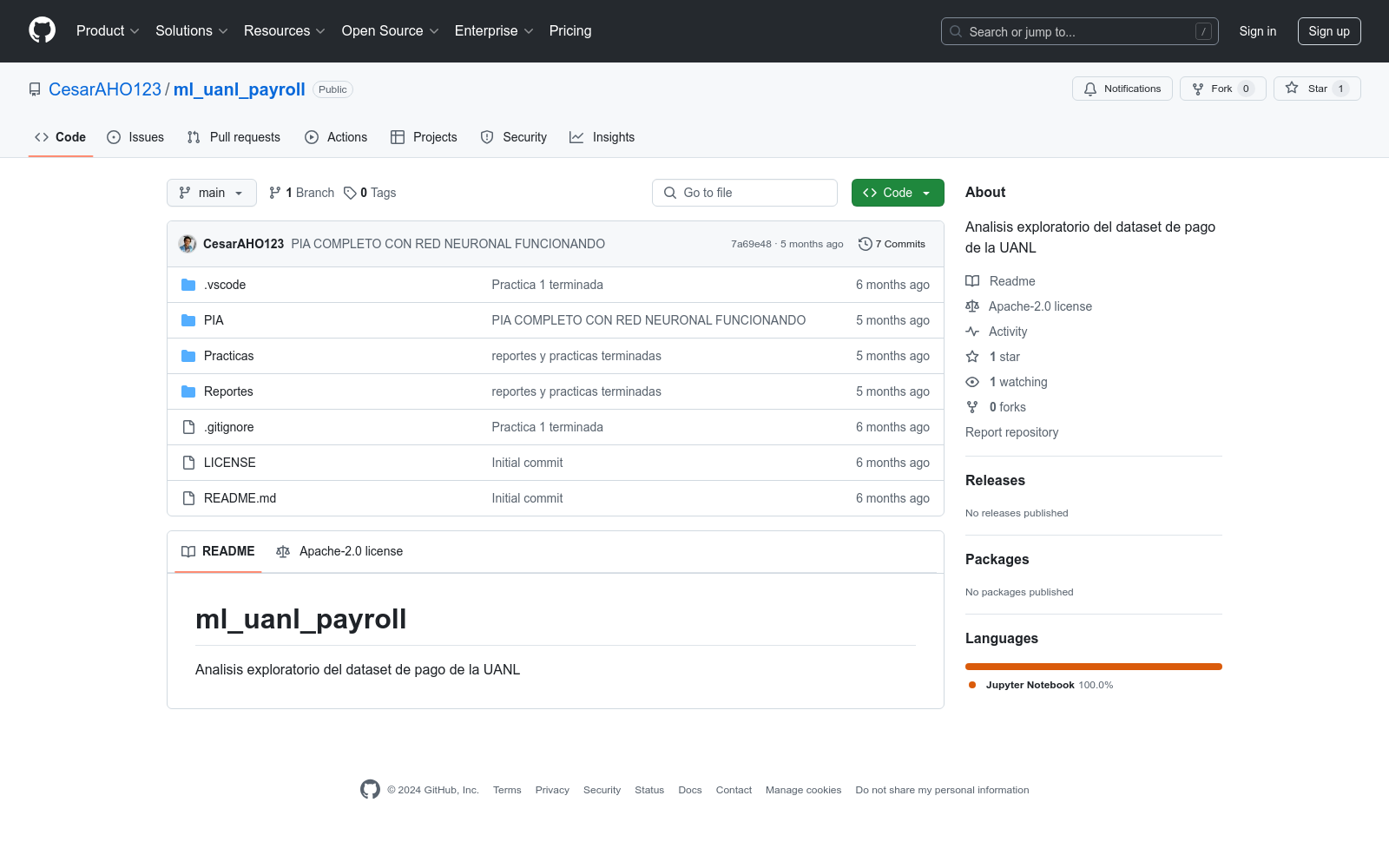Click the Search or jump to field

1080,31
